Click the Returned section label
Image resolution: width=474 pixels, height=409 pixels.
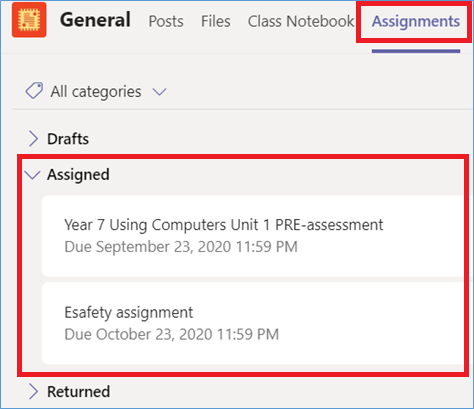[78, 392]
